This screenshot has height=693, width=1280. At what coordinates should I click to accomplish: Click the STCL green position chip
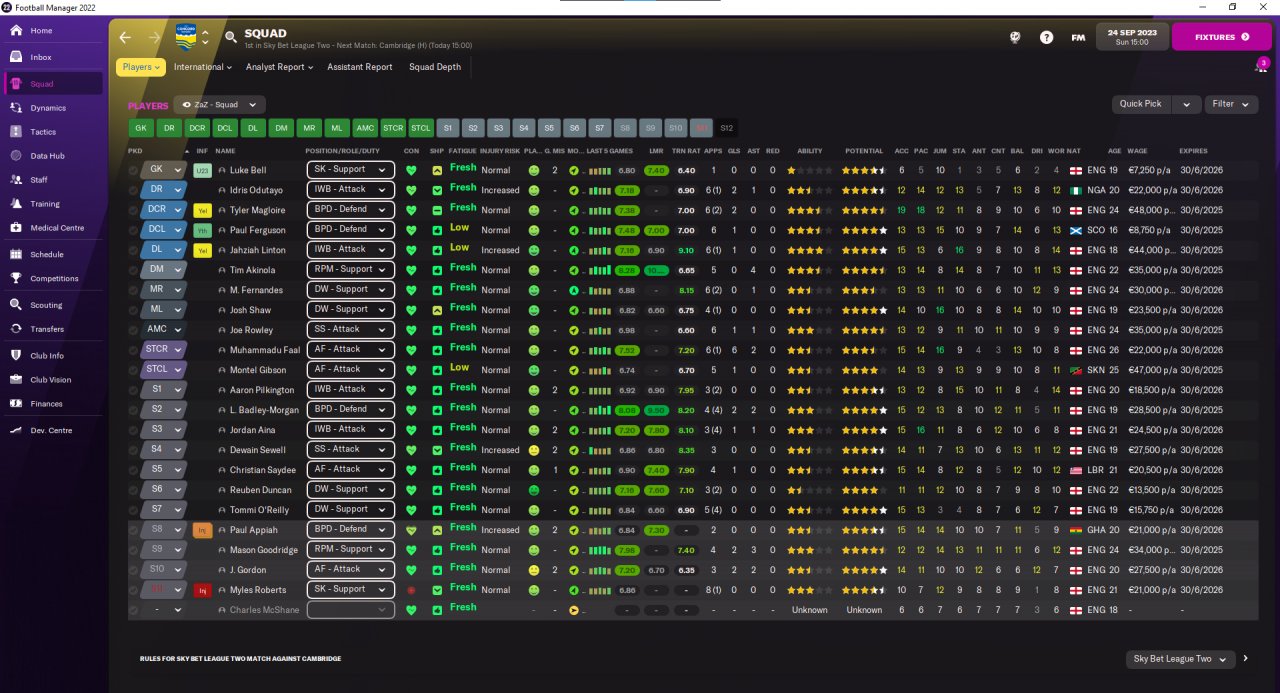[421, 128]
